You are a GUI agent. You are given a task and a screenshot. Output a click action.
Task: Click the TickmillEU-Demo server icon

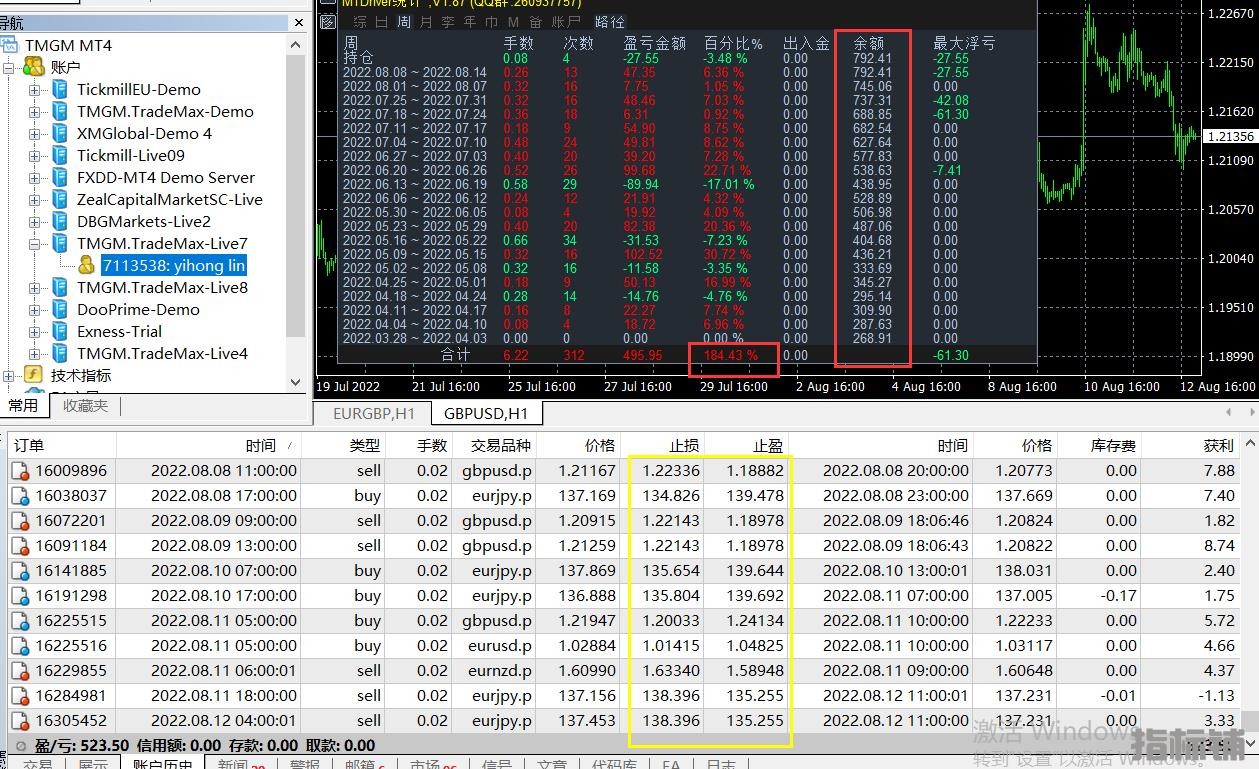(60, 90)
